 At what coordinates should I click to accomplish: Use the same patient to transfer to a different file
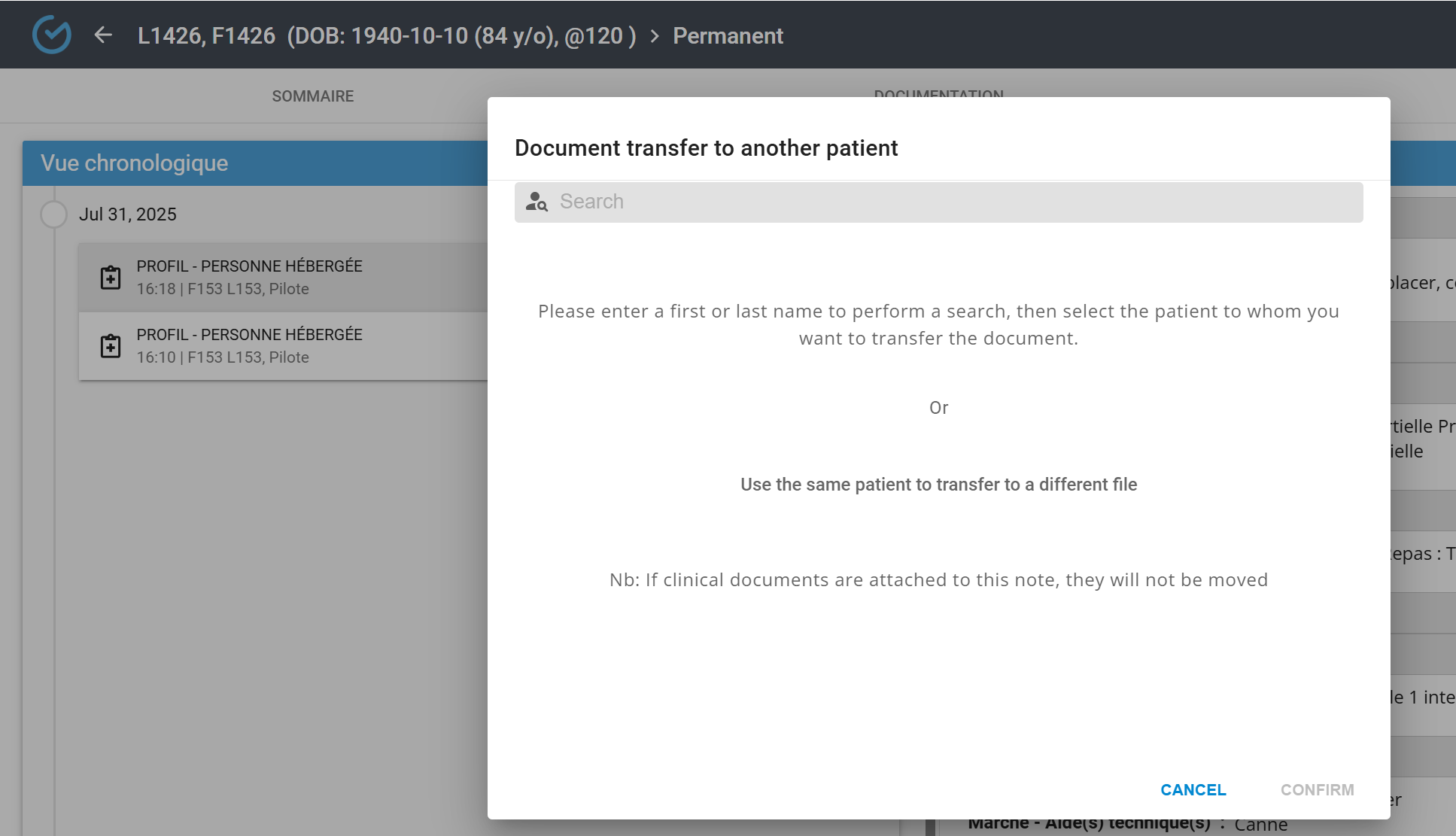[938, 485]
